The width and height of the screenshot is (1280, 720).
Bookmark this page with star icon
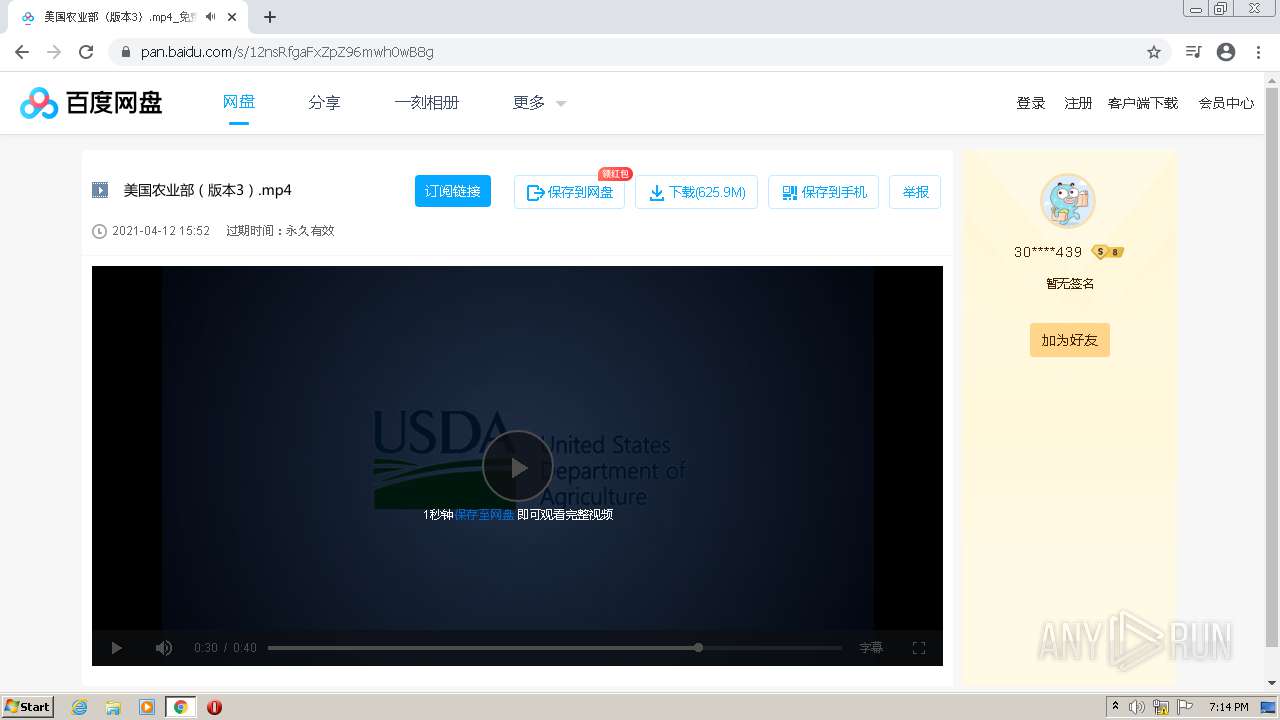click(1154, 52)
